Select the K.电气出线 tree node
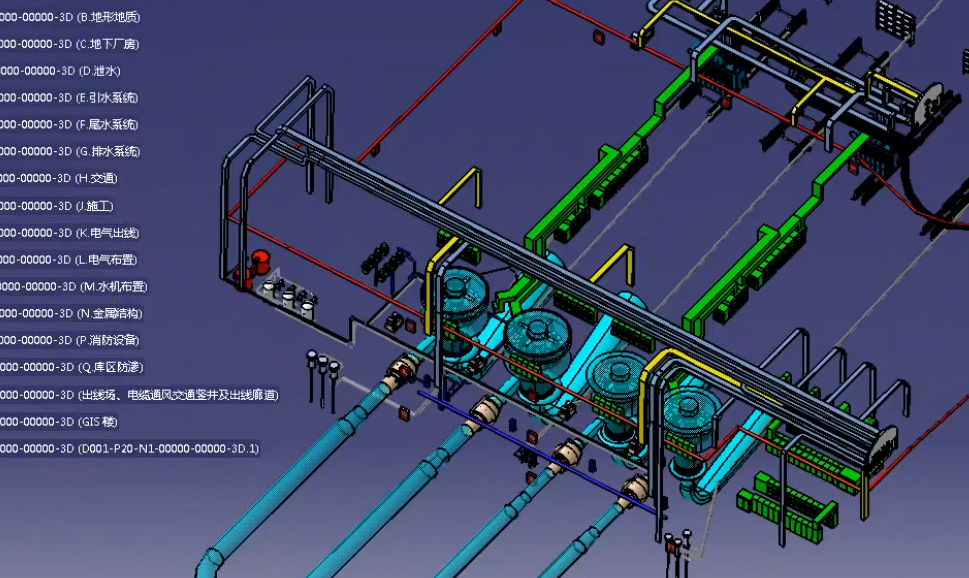 (x=70, y=233)
